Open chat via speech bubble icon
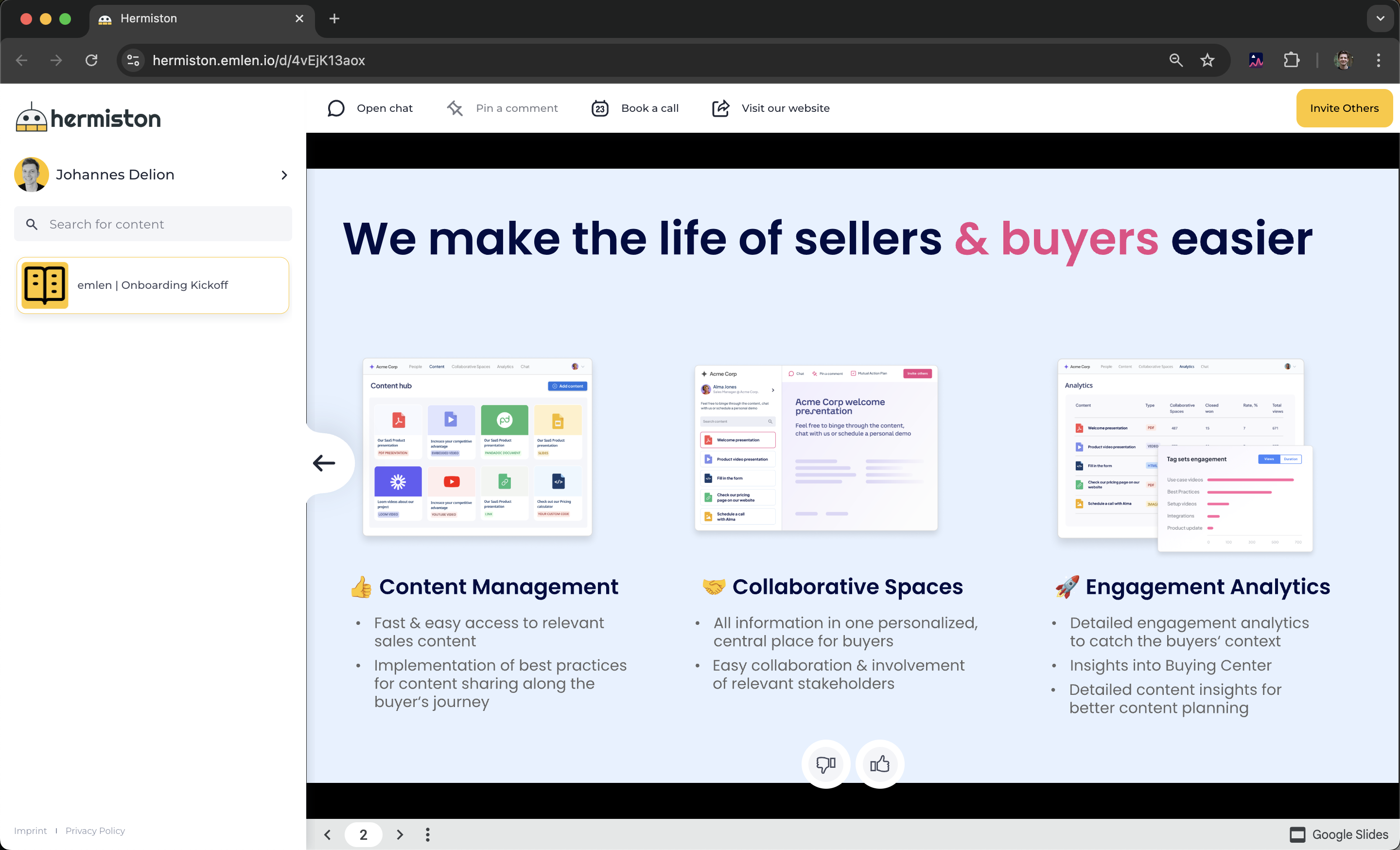 pos(336,108)
